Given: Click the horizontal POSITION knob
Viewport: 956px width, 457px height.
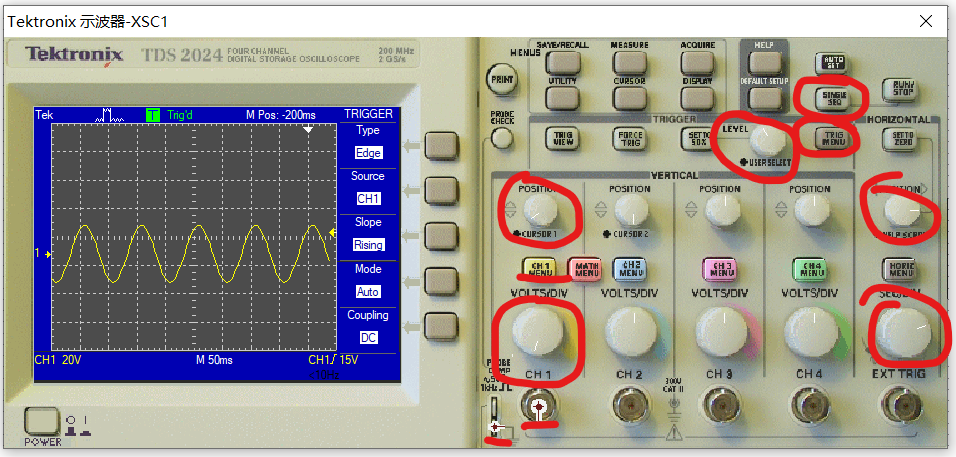Looking at the screenshot, I should pos(902,210).
